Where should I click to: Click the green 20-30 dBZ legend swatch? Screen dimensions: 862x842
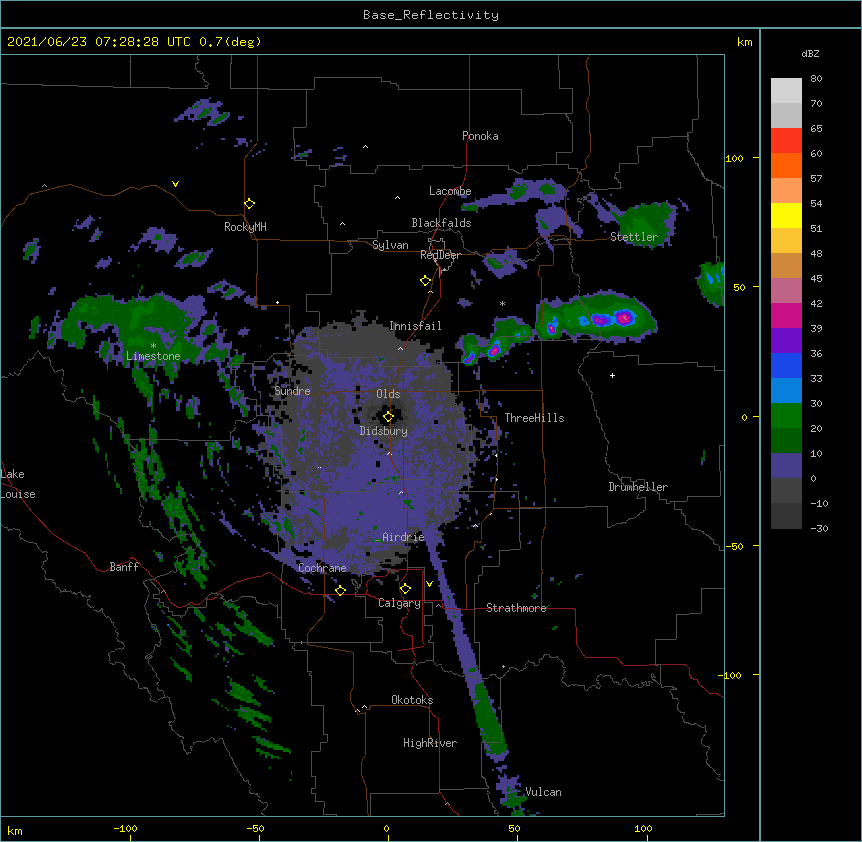786,416
